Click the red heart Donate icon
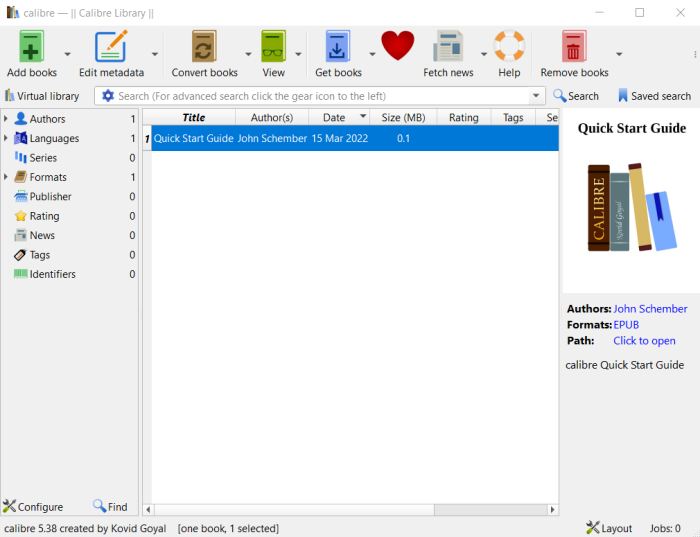The height and width of the screenshot is (537, 700). click(x=397, y=46)
